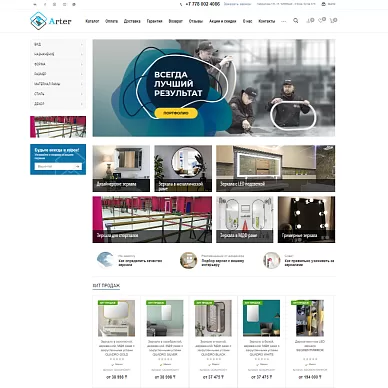
Task: Open the Гримерные зеркала tile
Action: click(x=306, y=219)
